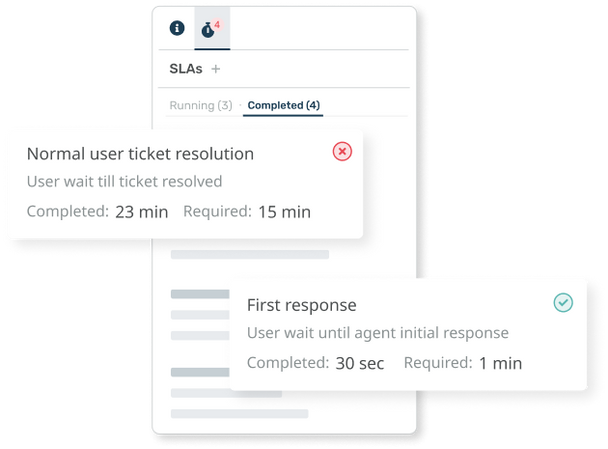Open the info tab icon
608x449 pixels.
click(177, 28)
